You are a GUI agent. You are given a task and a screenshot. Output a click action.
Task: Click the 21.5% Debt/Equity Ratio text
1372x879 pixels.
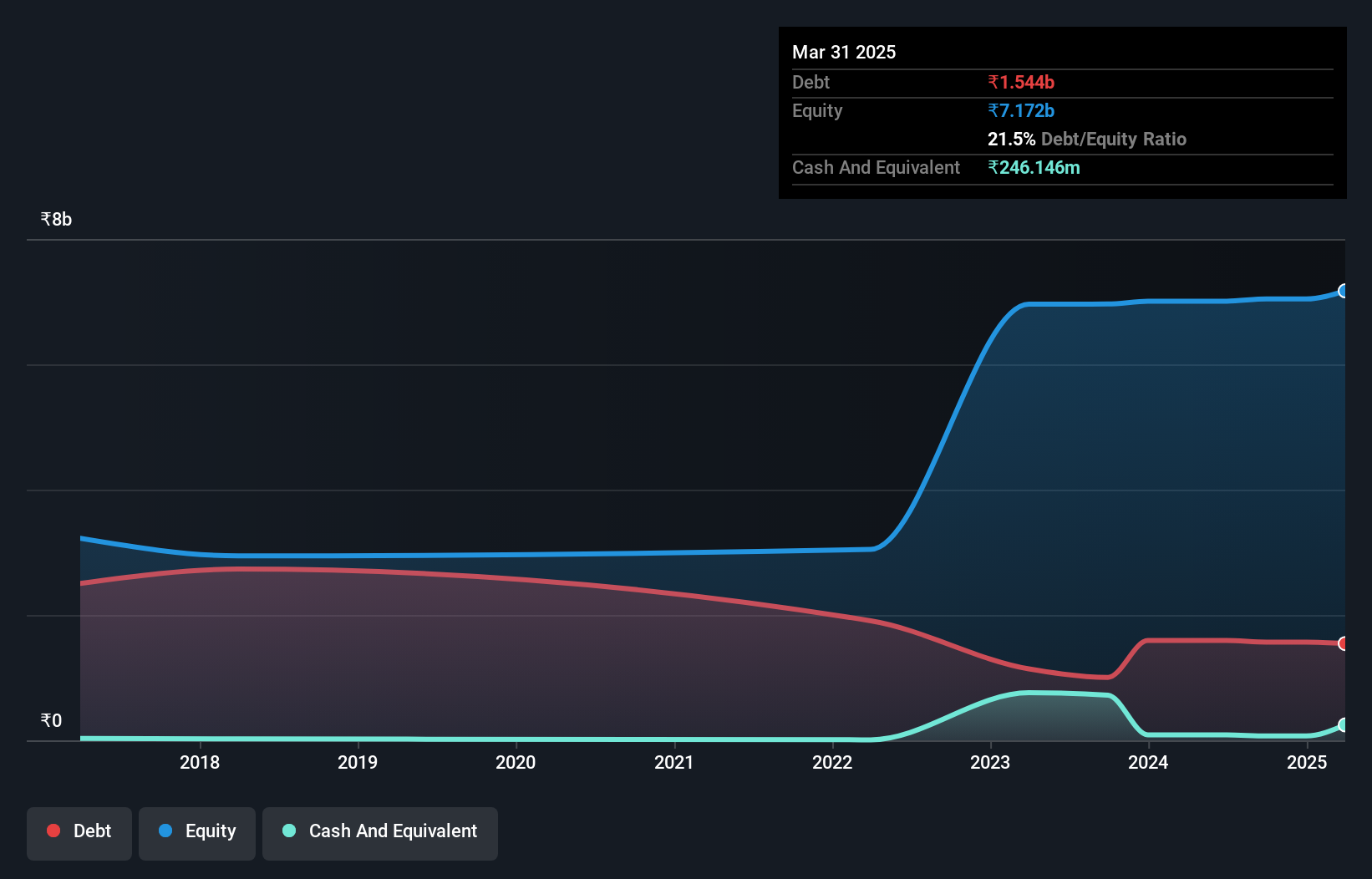[x=1087, y=139]
